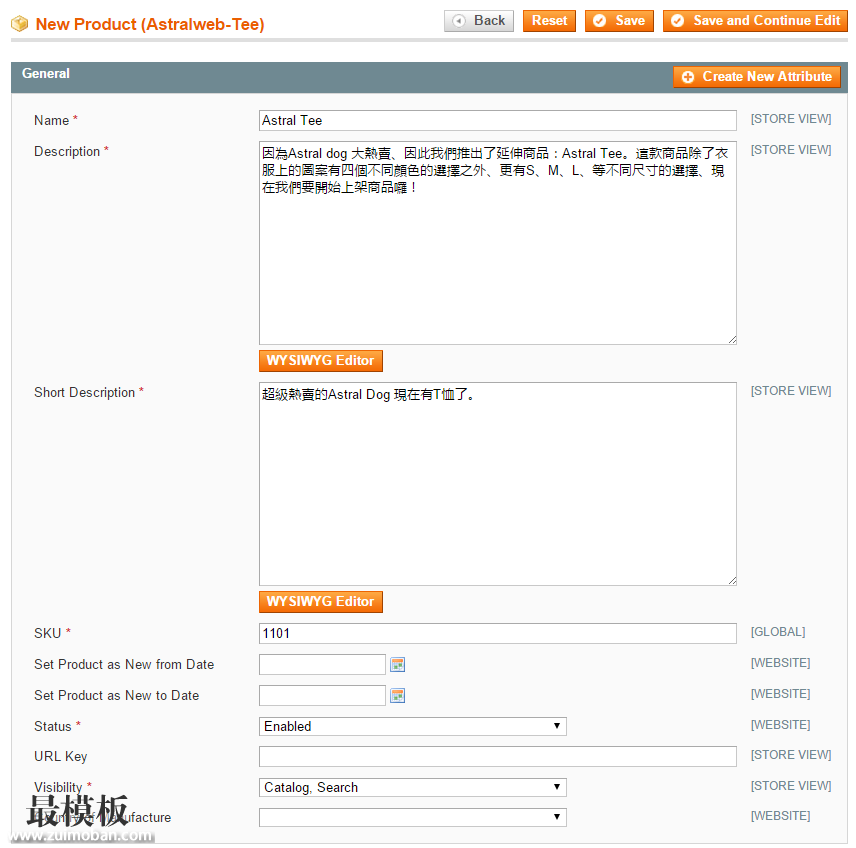Focus the Name field

[x=498, y=121]
